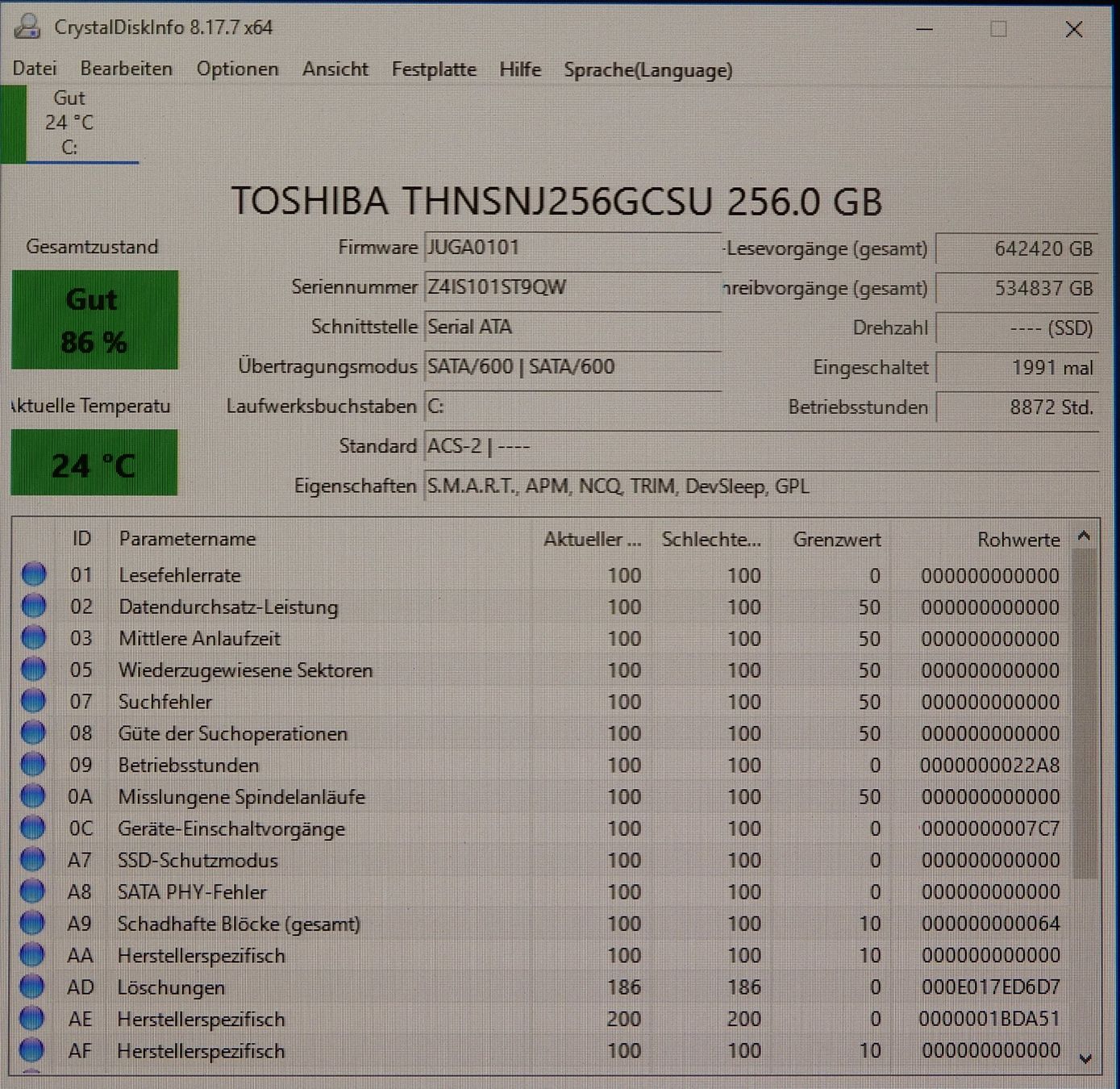Click the Grenzwert column header
The image size is (1120, 1089).
point(836,540)
